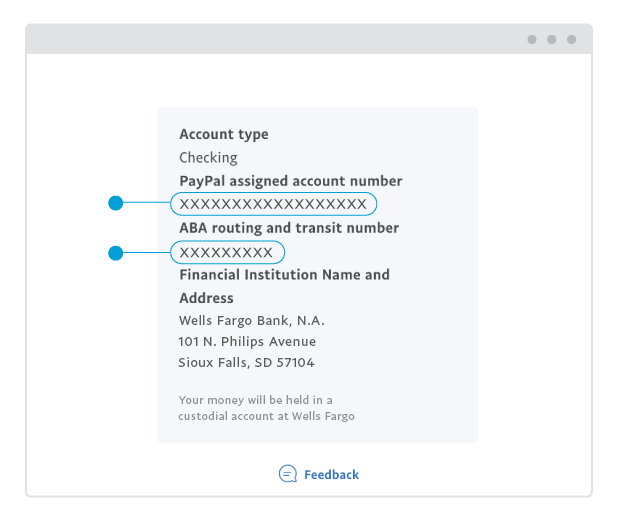618x522 pixels.
Task: Click the ABA routing and transit number label
Action: [x=289, y=228]
